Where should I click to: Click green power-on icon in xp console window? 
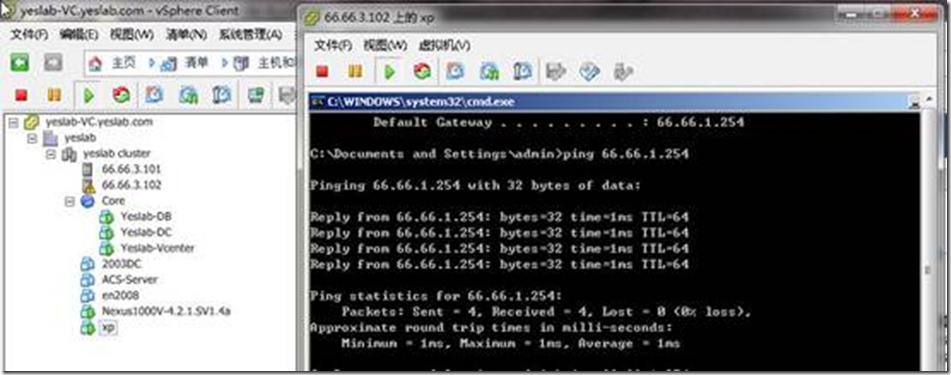pos(389,72)
